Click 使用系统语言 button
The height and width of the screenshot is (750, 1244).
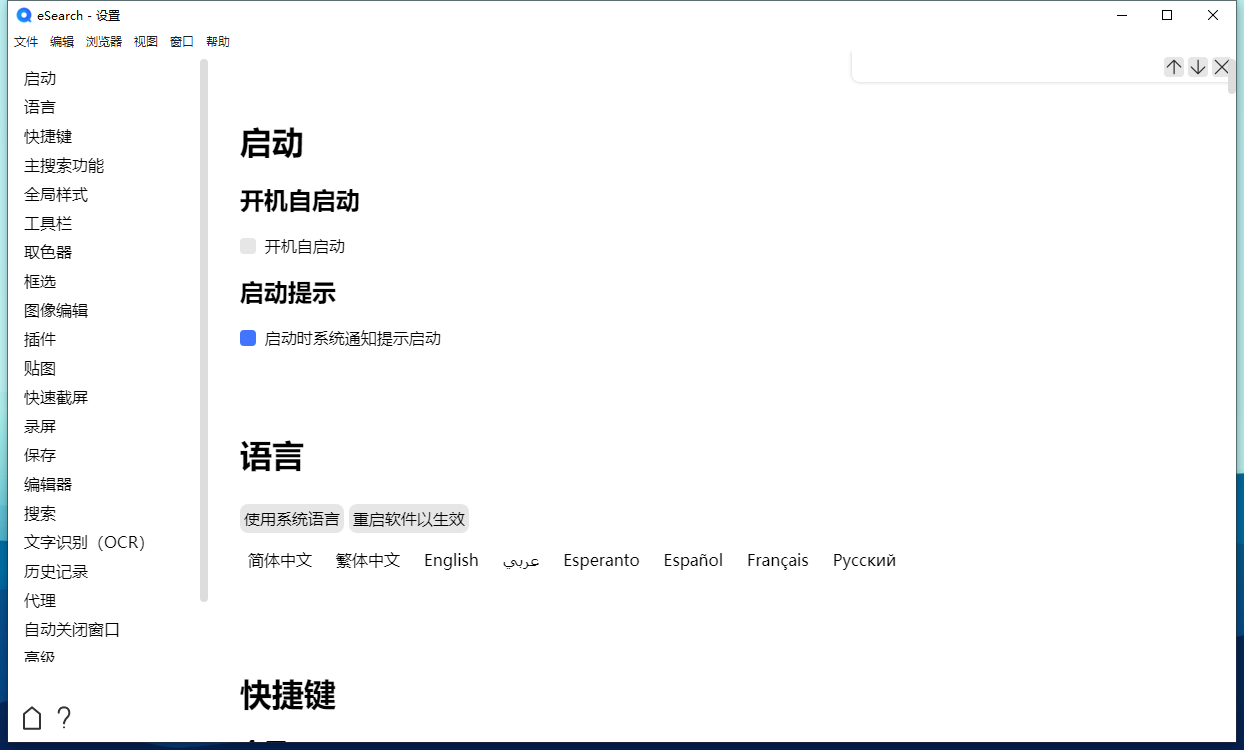(x=291, y=518)
